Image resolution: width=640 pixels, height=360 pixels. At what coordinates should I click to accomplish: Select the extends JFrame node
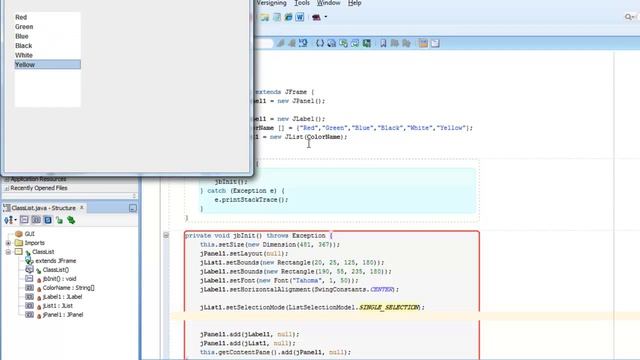click(56, 261)
